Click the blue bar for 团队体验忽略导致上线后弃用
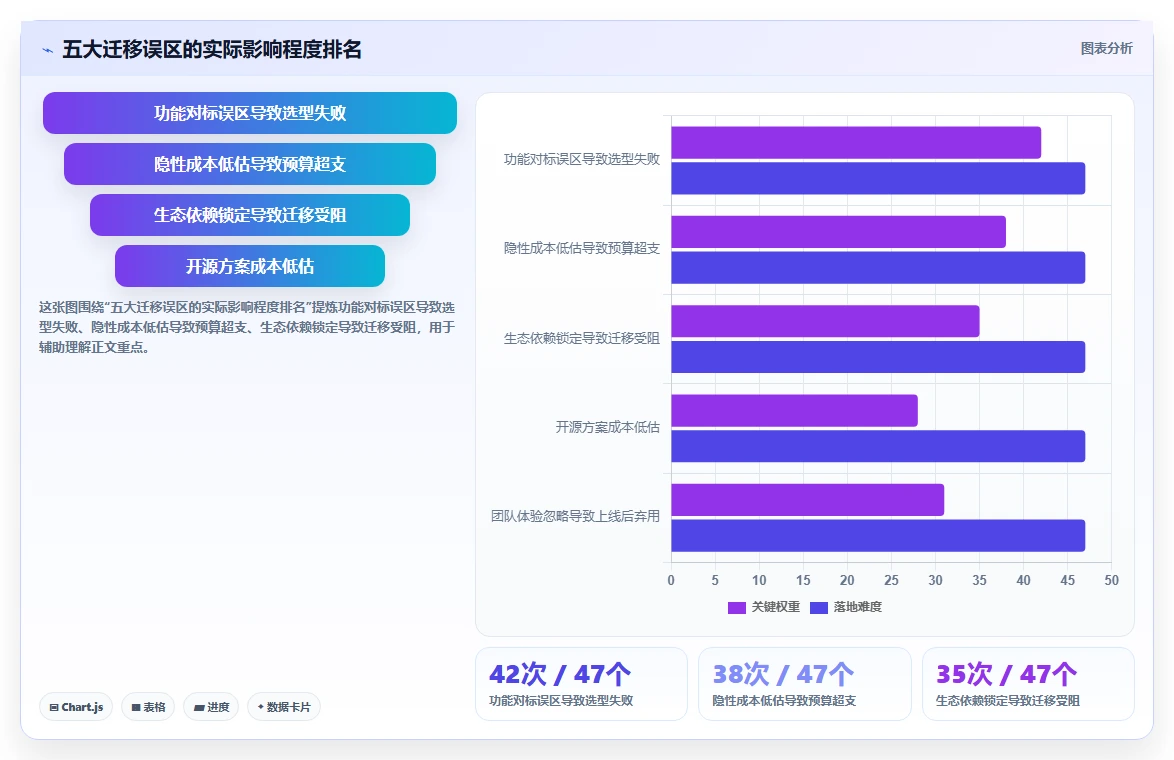Viewport: 1174px width, 760px height. click(x=878, y=535)
